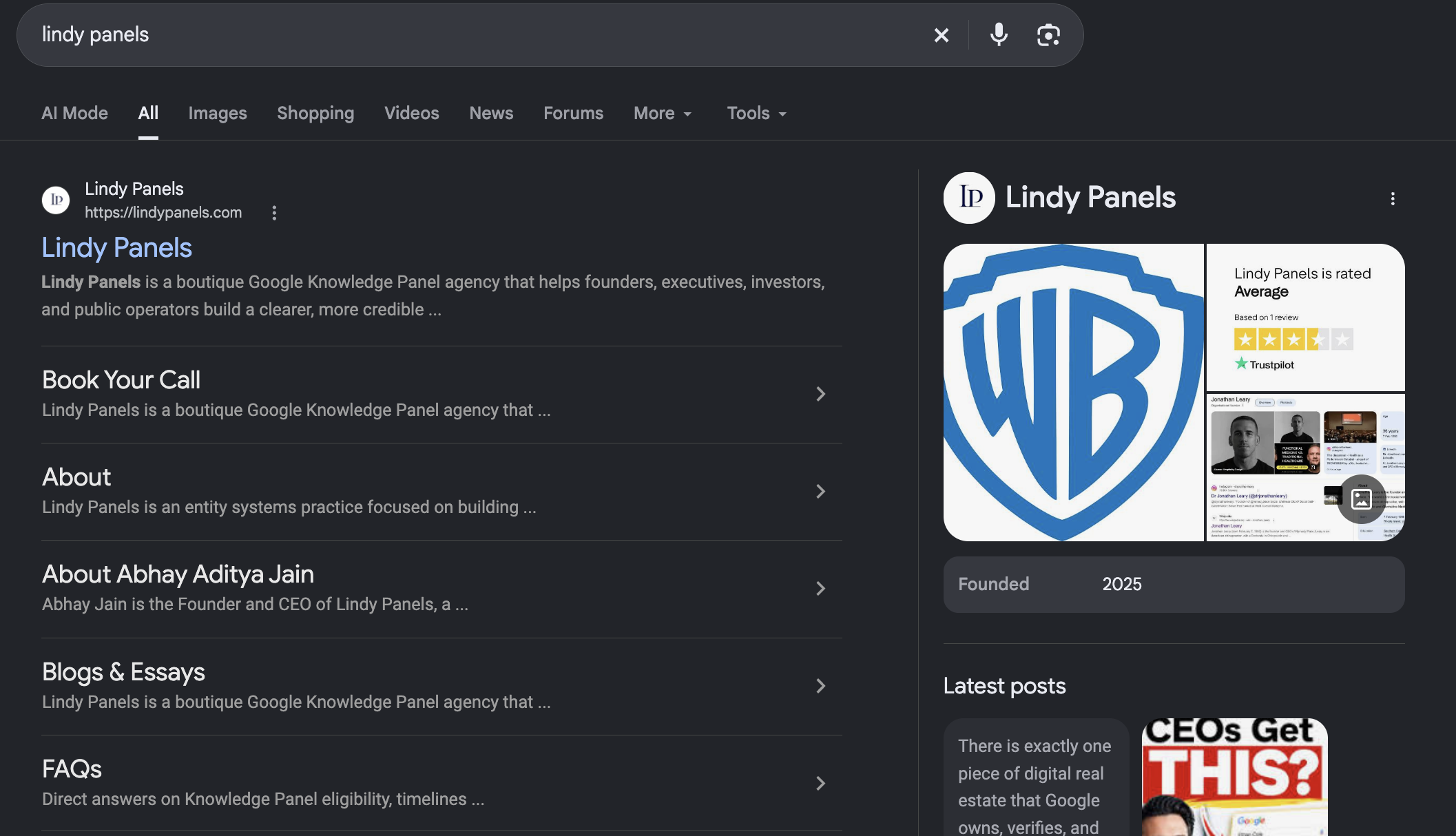Open the Forums tab
This screenshot has height=836, width=1456.
[x=573, y=113]
